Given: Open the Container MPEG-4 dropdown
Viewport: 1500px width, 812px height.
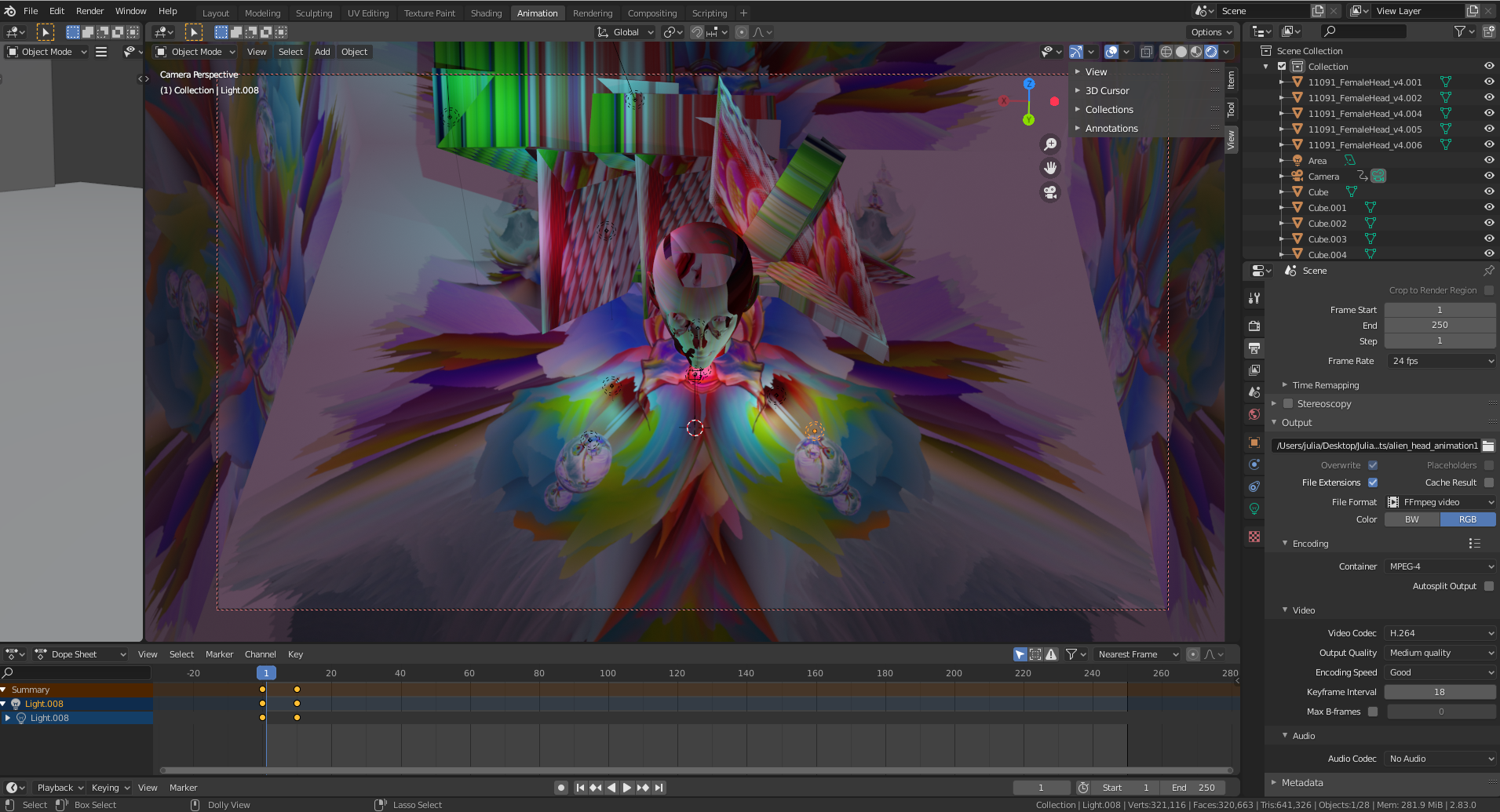Looking at the screenshot, I should pyautogui.click(x=1440, y=566).
